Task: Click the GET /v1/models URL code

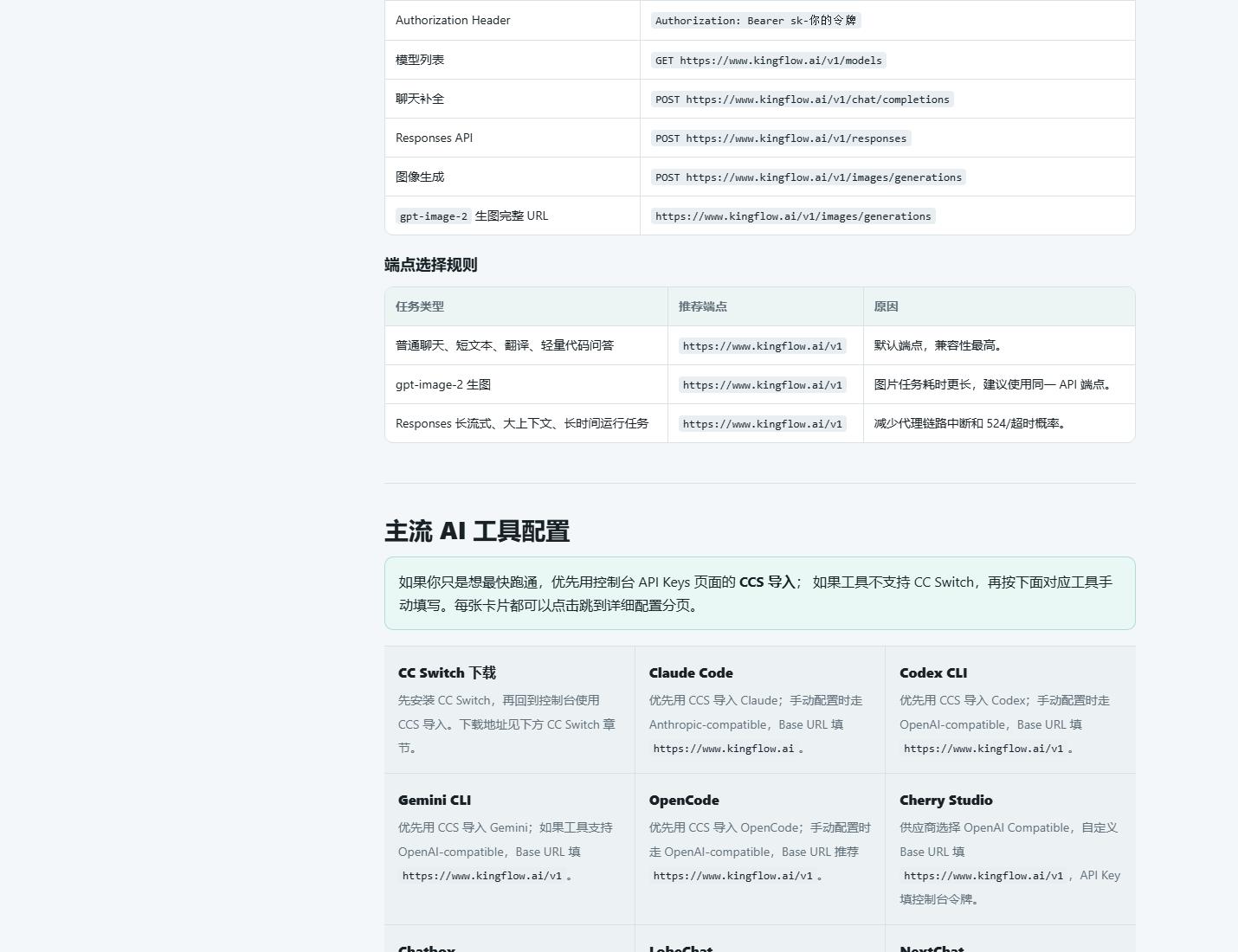Action: coord(769,60)
